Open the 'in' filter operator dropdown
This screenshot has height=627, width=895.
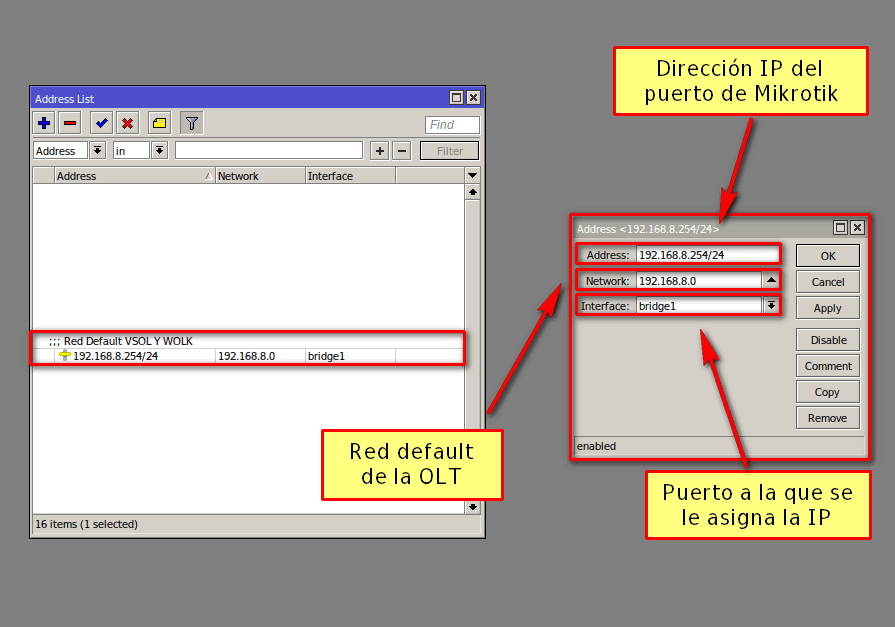[159, 151]
